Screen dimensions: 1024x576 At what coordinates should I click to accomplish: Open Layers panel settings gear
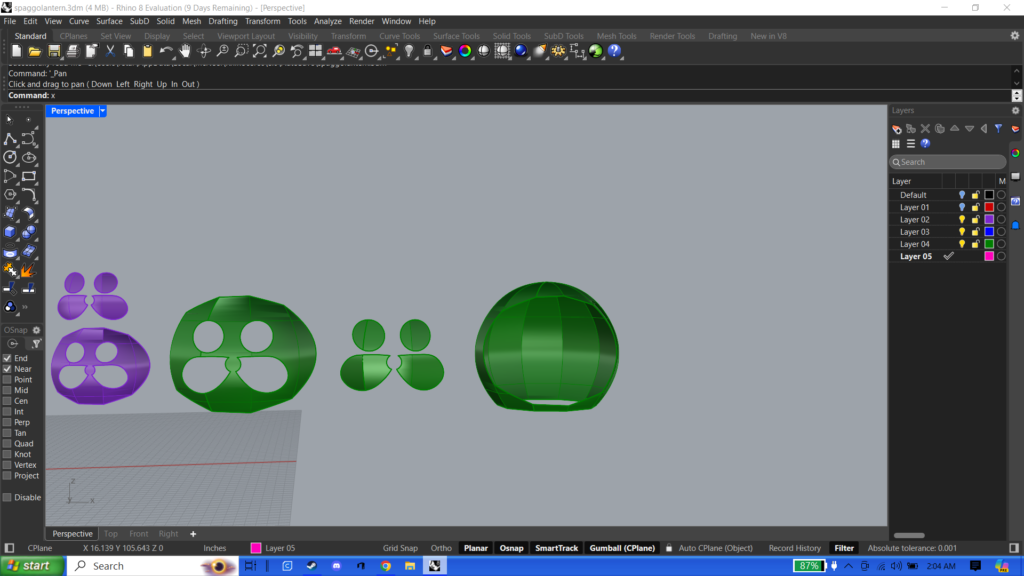pyautogui.click(x=1016, y=110)
